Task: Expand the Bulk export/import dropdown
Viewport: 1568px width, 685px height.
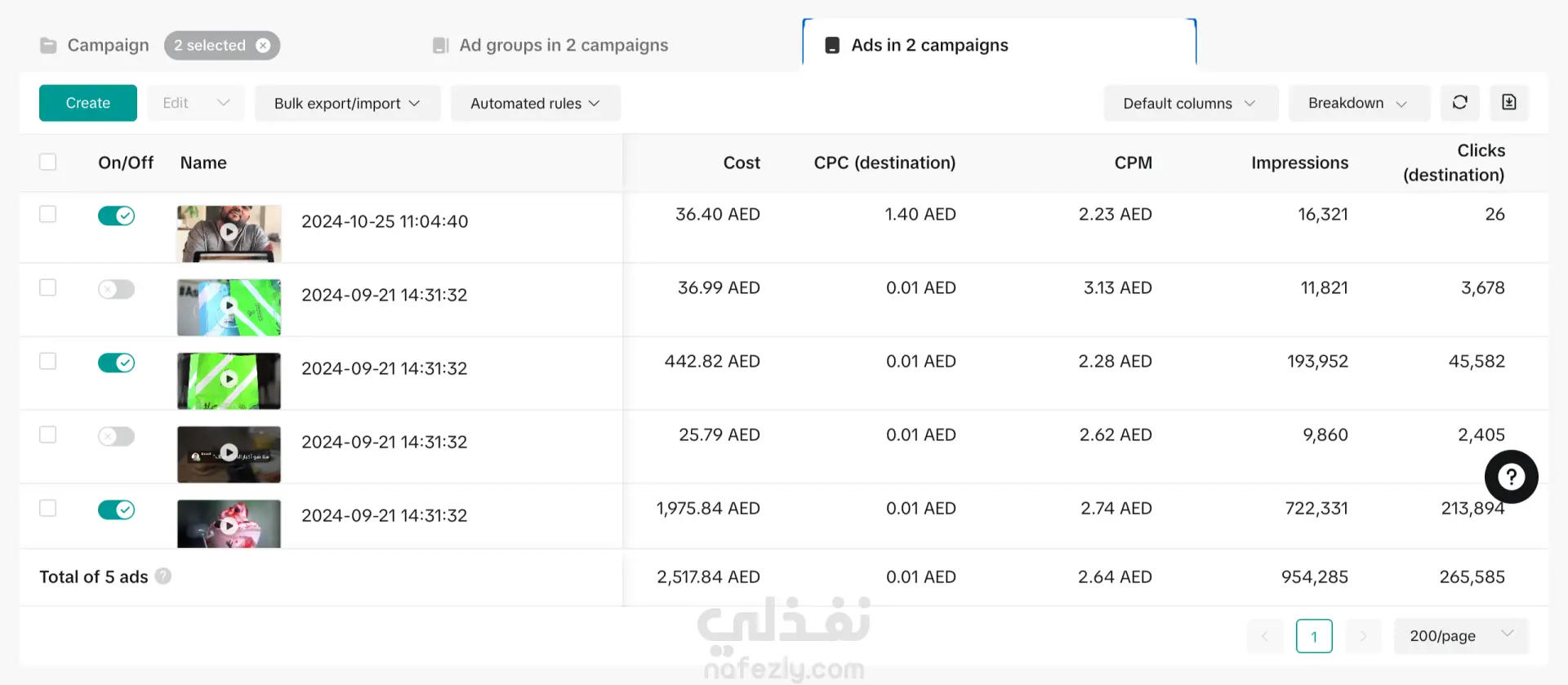Action: [347, 104]
